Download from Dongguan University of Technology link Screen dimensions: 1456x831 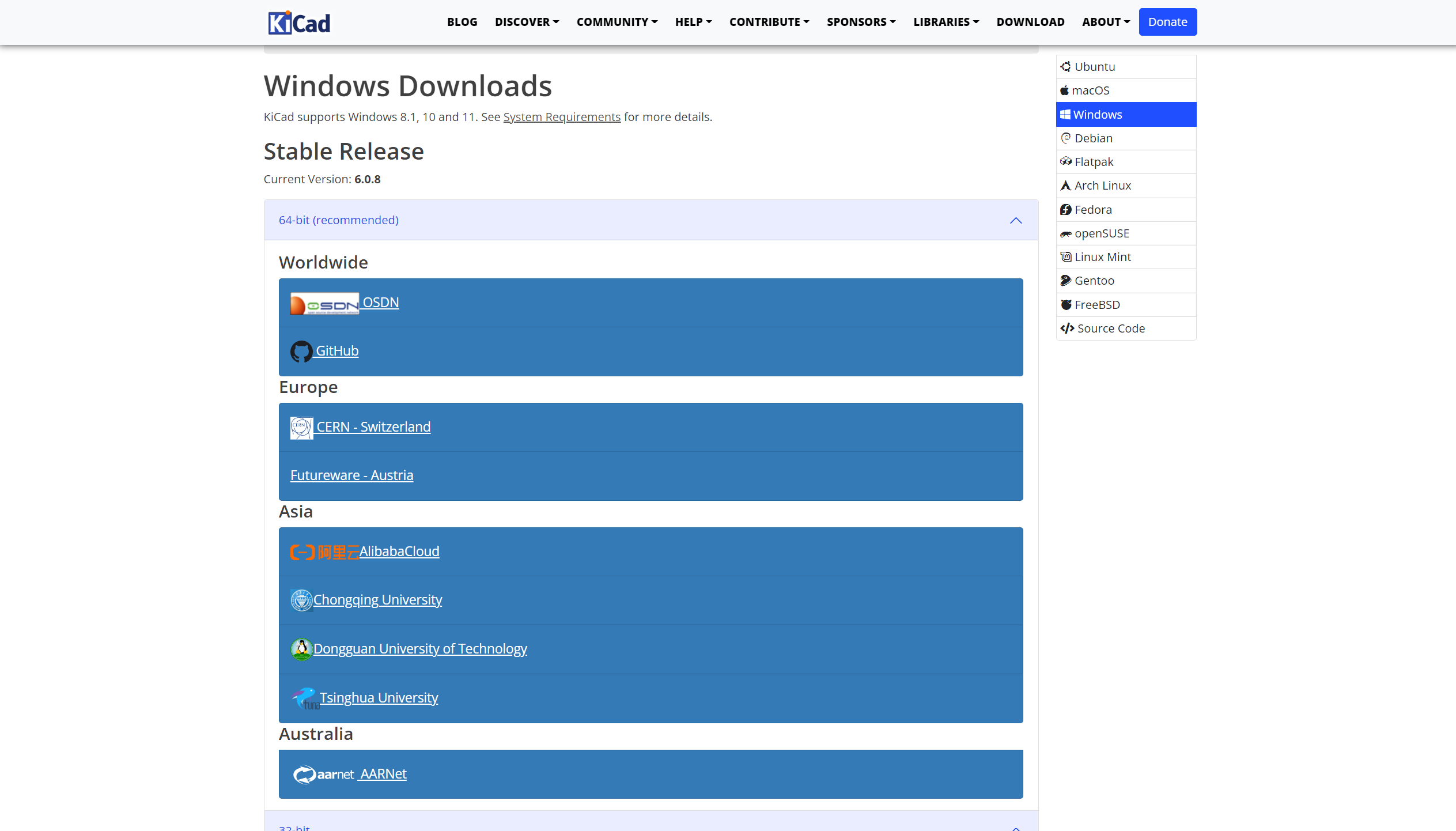pos(421,649)
